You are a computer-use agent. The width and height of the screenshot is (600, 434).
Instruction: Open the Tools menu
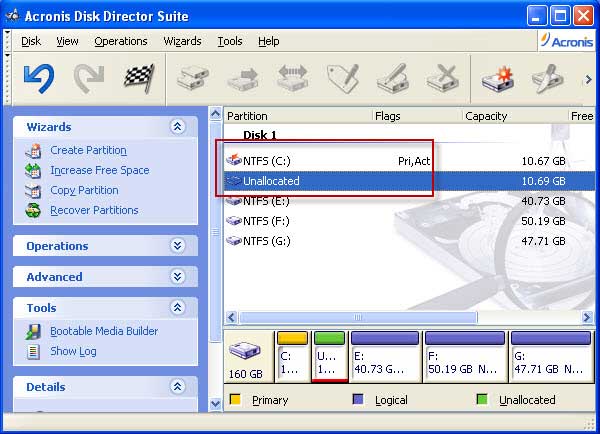230,41
